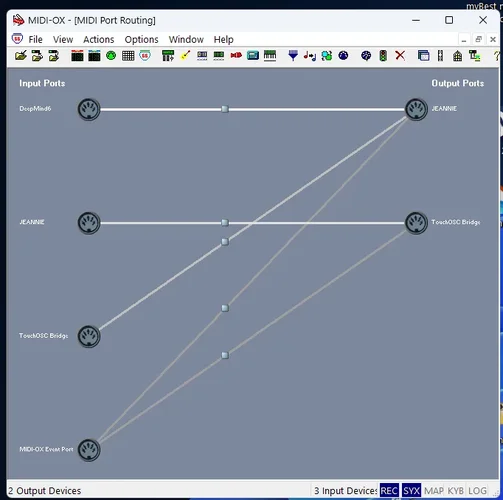Click the network devices toolbar icon
Image resolution: width=503 pixels, height=500 pixels.
point(474,56)
